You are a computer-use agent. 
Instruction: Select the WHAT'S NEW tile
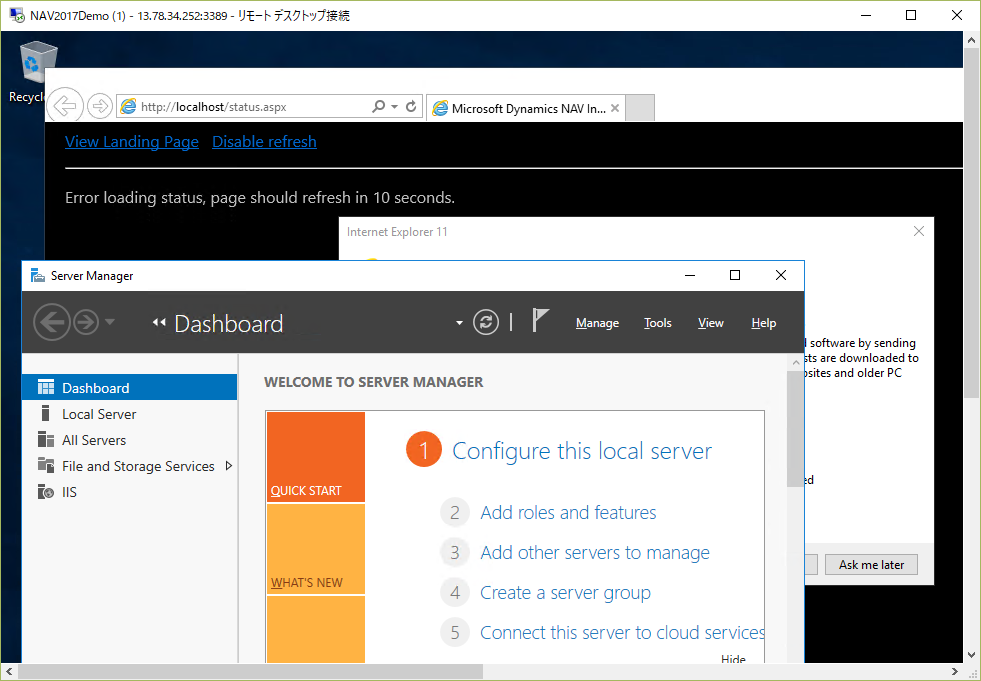[315, 549]
